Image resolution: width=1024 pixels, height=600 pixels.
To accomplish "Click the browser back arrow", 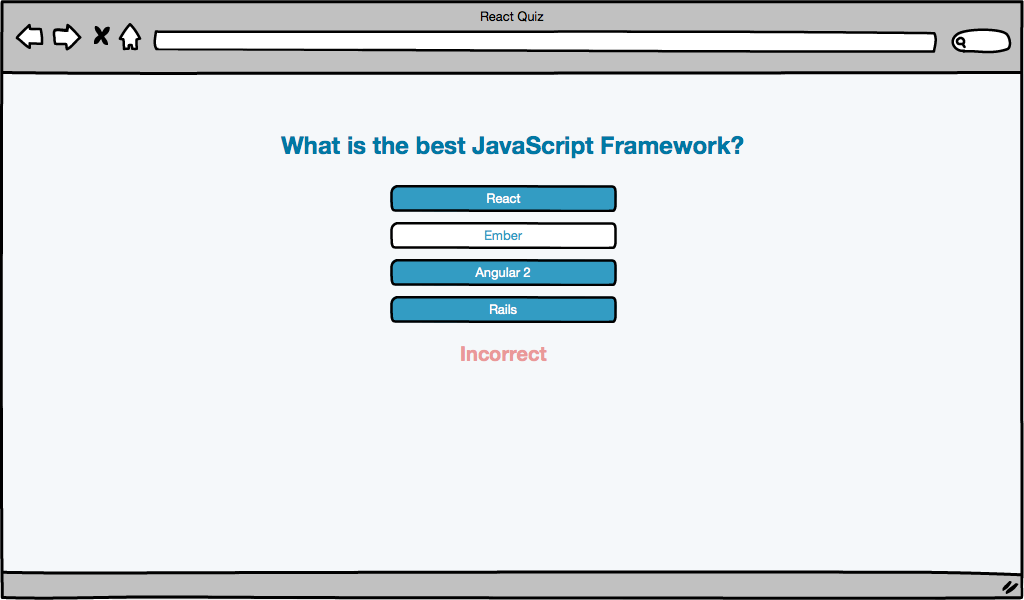I will pos(29,37).
